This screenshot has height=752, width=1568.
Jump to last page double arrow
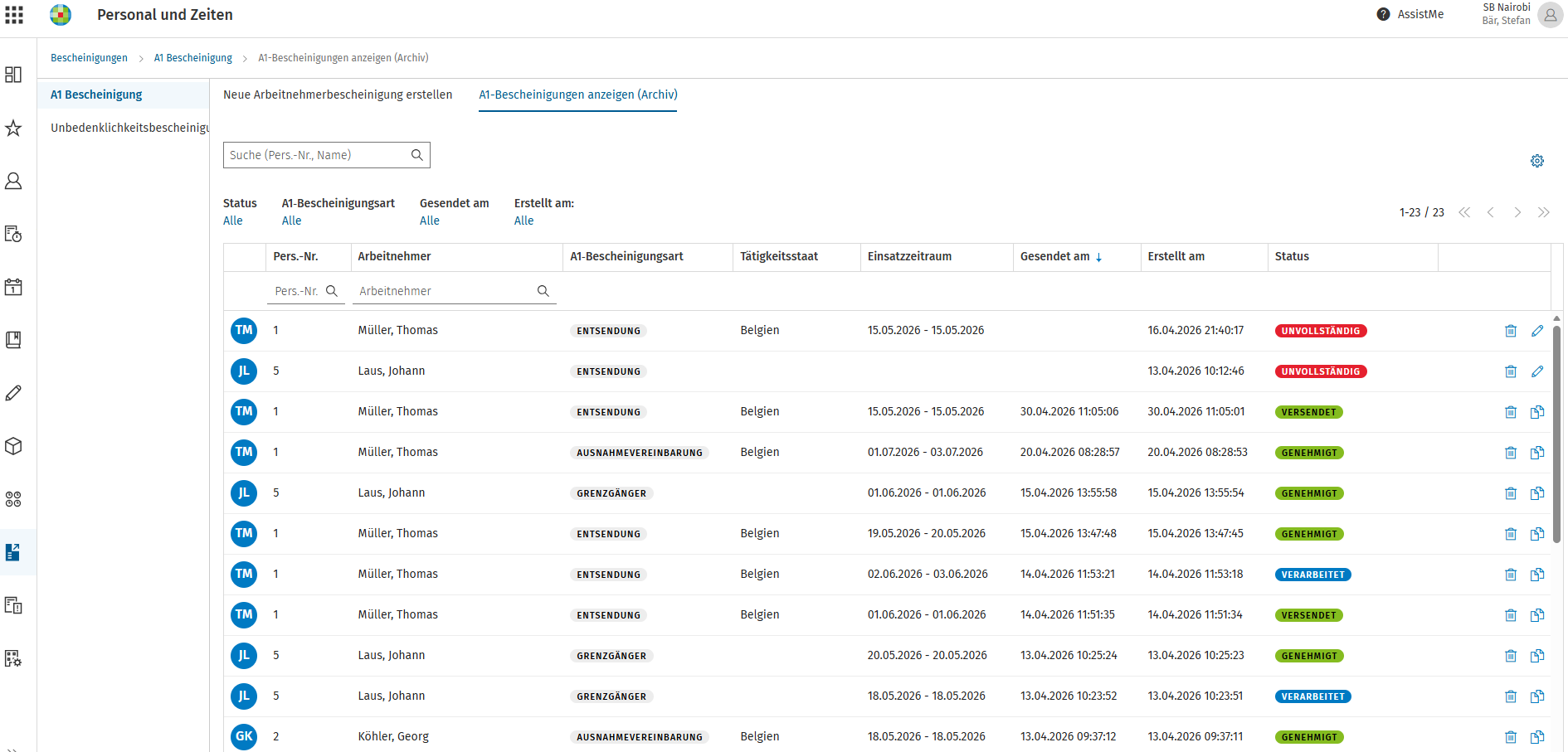(1544, 212)
